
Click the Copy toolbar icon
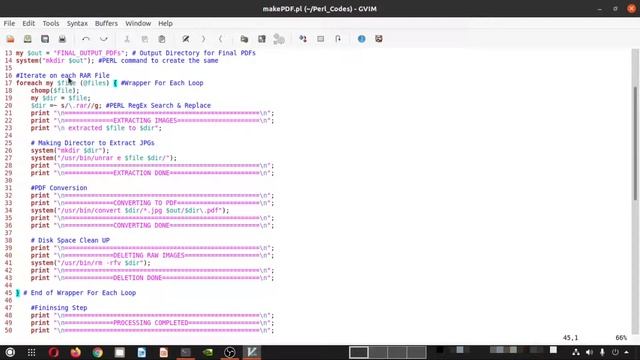144,39
